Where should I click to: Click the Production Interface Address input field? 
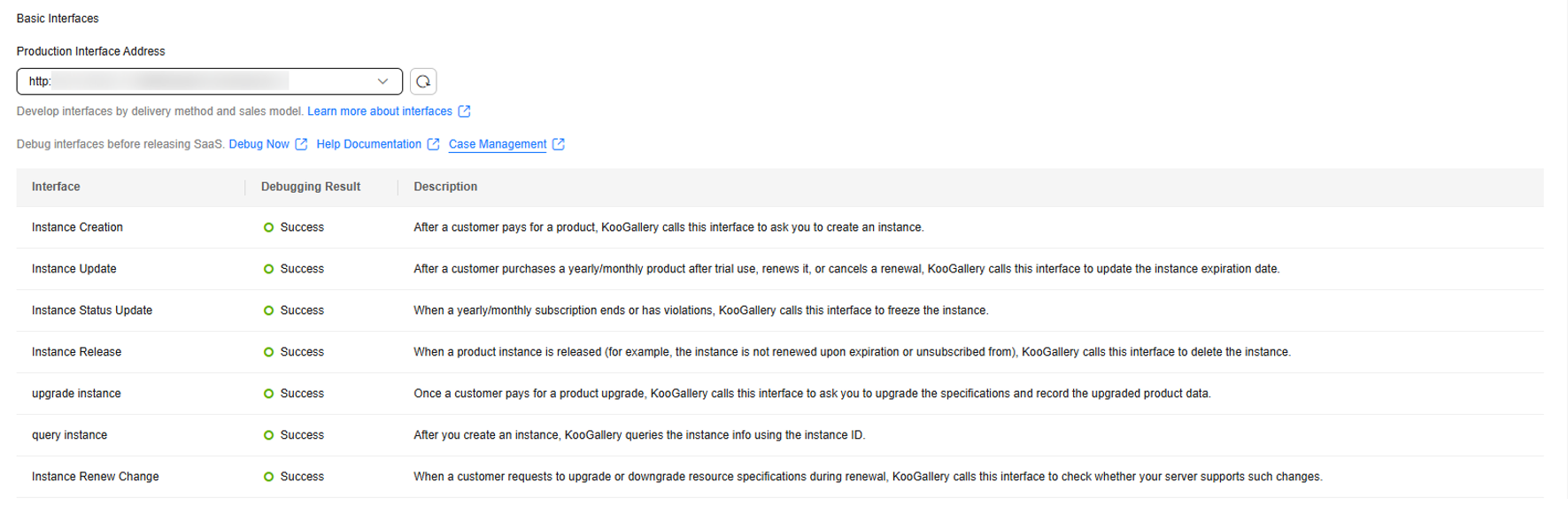pos(195,81)
